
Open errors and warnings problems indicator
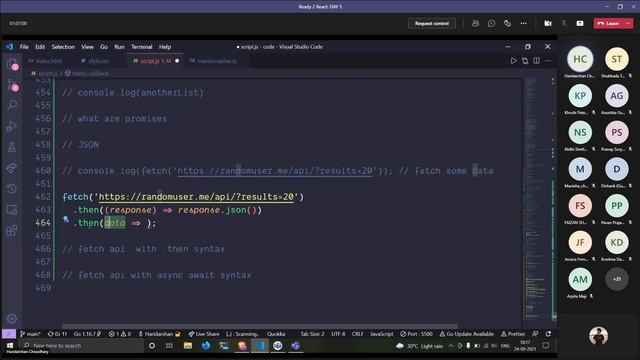[120, 334]
